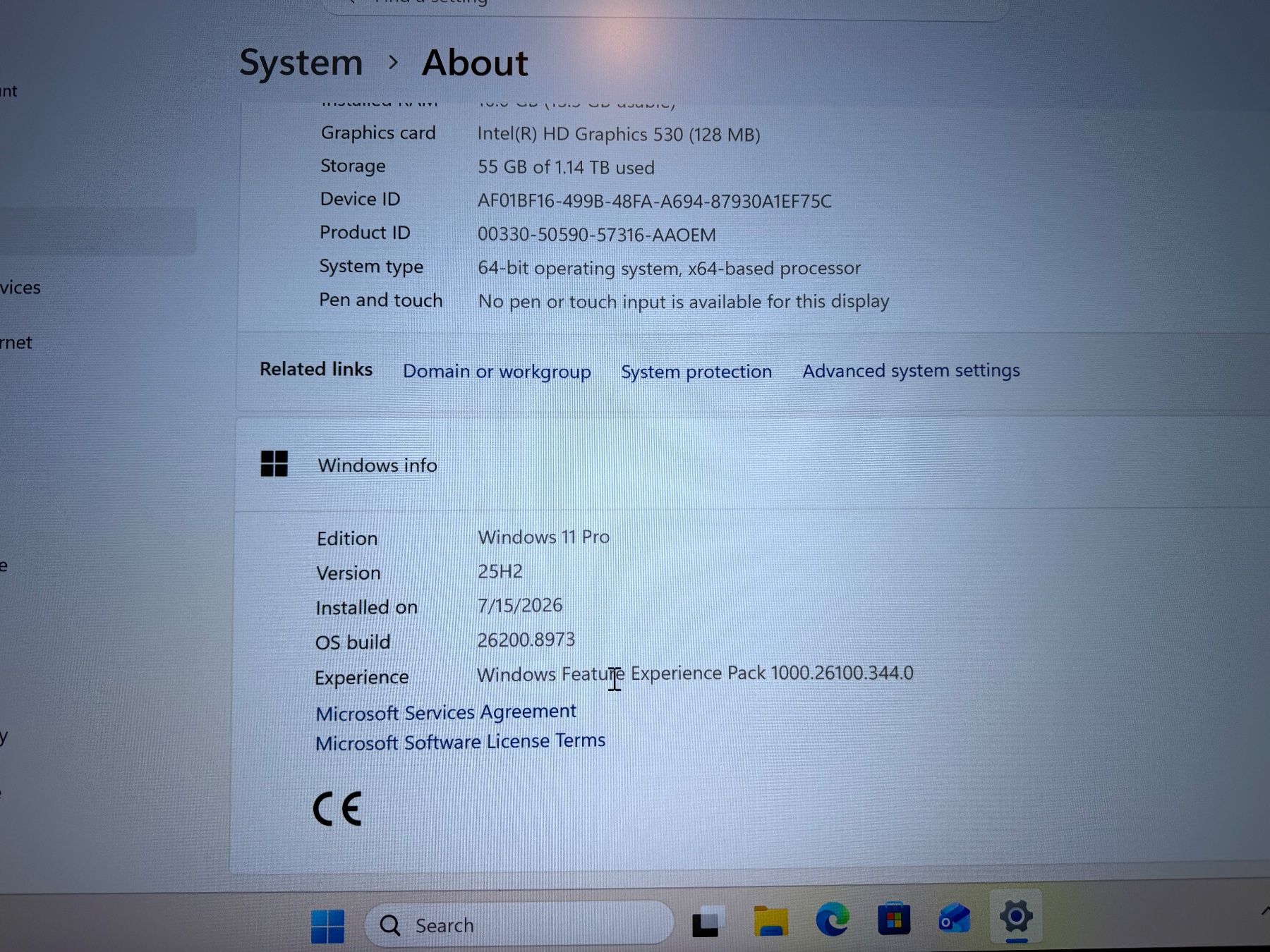Click the System type label
1270x952 pixels.
click(371, 267)
